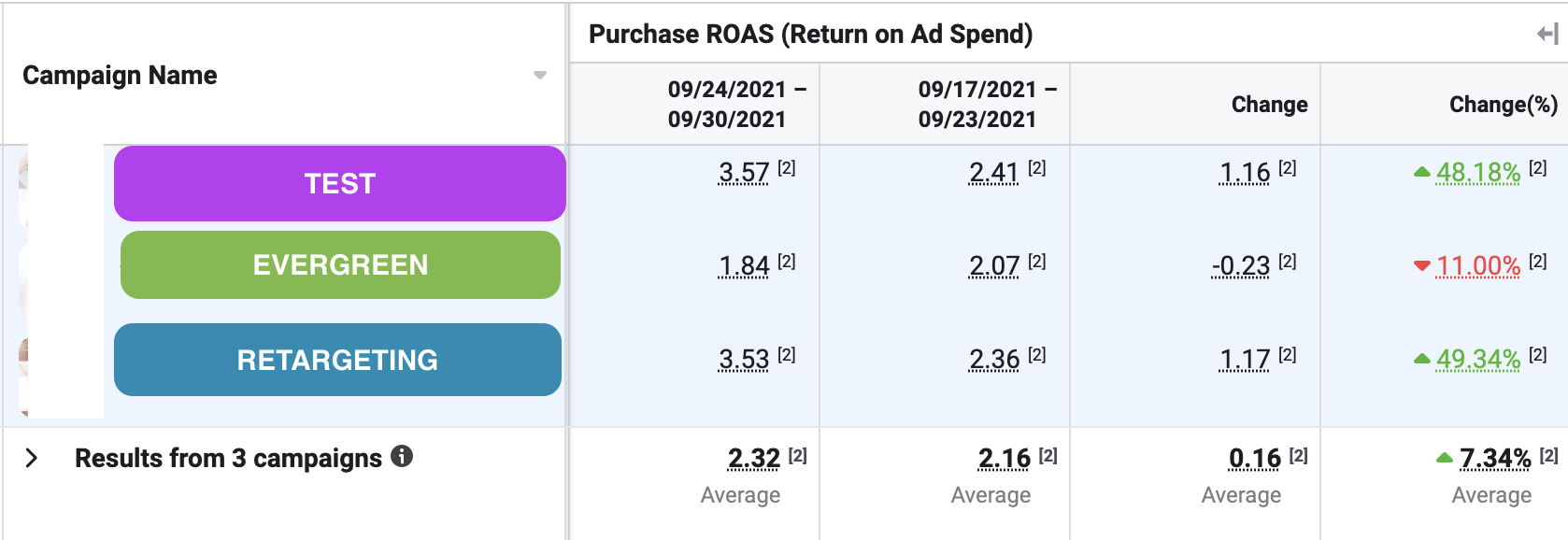Click the 09/24/2021 – 09/30/2021 column header
Viewport: 1568px width, 540px height.
pyautogui.click(x=727, y=104)
